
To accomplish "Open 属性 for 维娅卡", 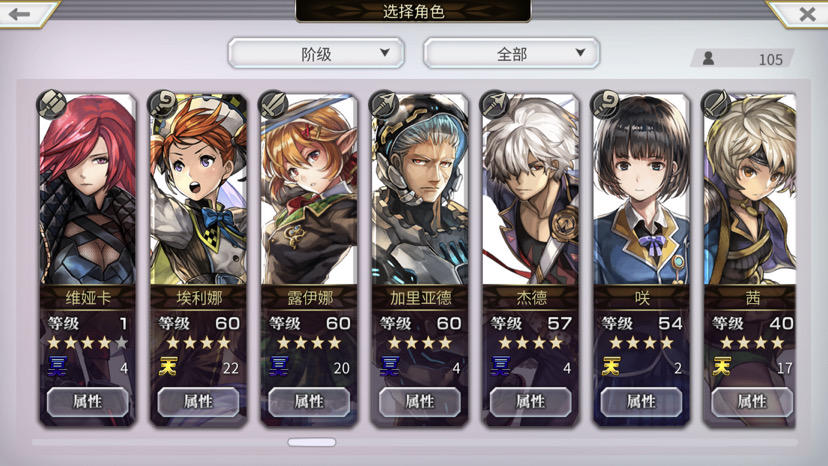I will (87, 402).
